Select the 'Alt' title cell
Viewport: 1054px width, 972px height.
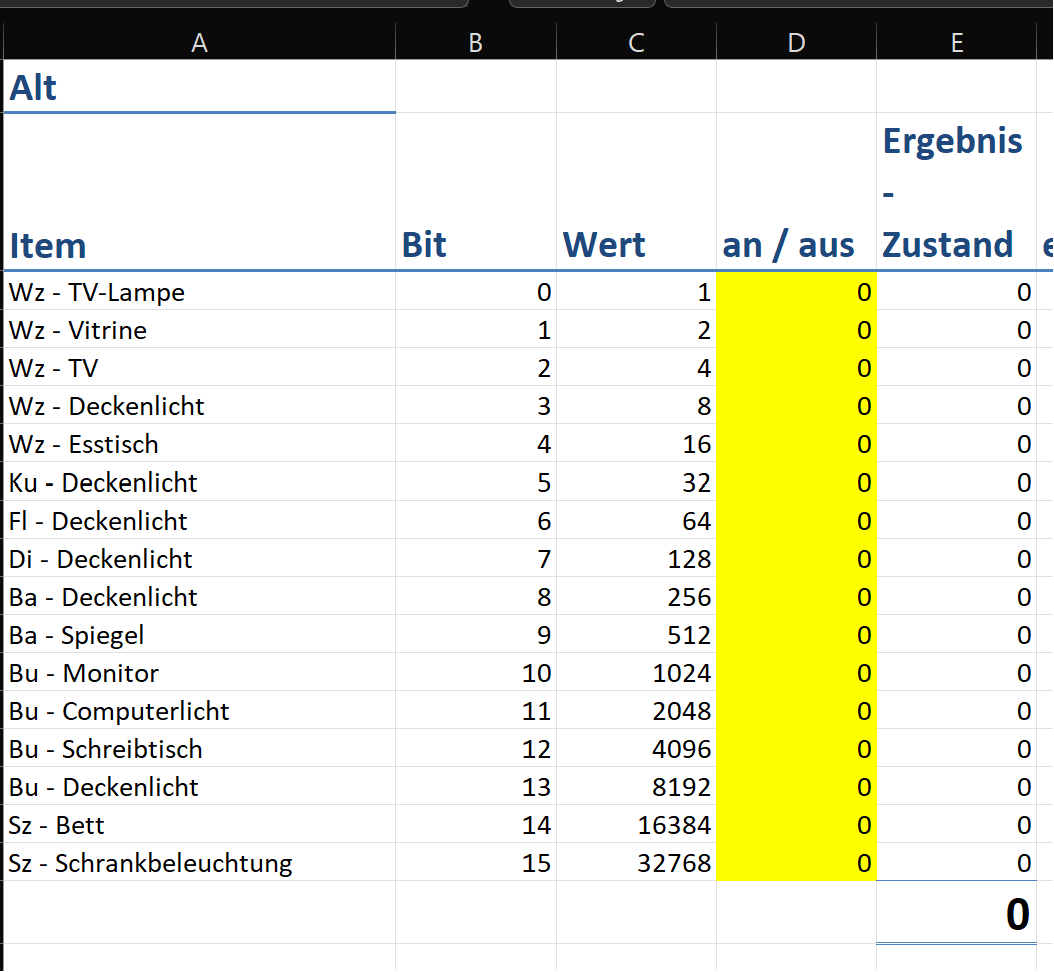pyautogui.click(x=199, y=88)
